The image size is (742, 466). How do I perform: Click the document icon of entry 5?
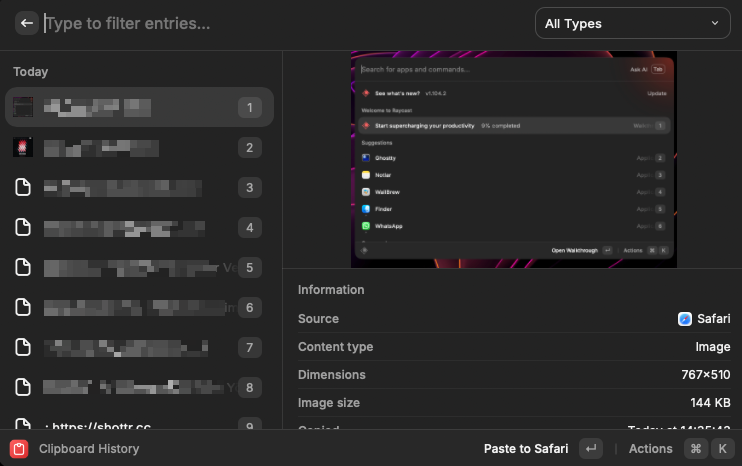(x=23, y=268)
